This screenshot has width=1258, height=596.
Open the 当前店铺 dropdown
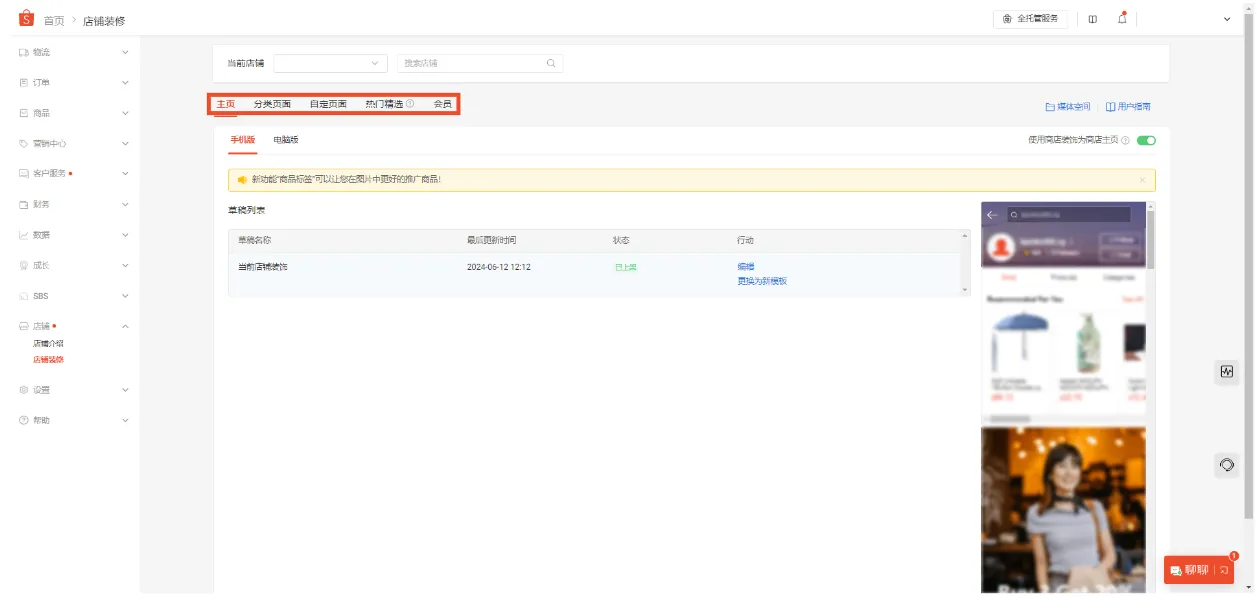coord(330,63)
